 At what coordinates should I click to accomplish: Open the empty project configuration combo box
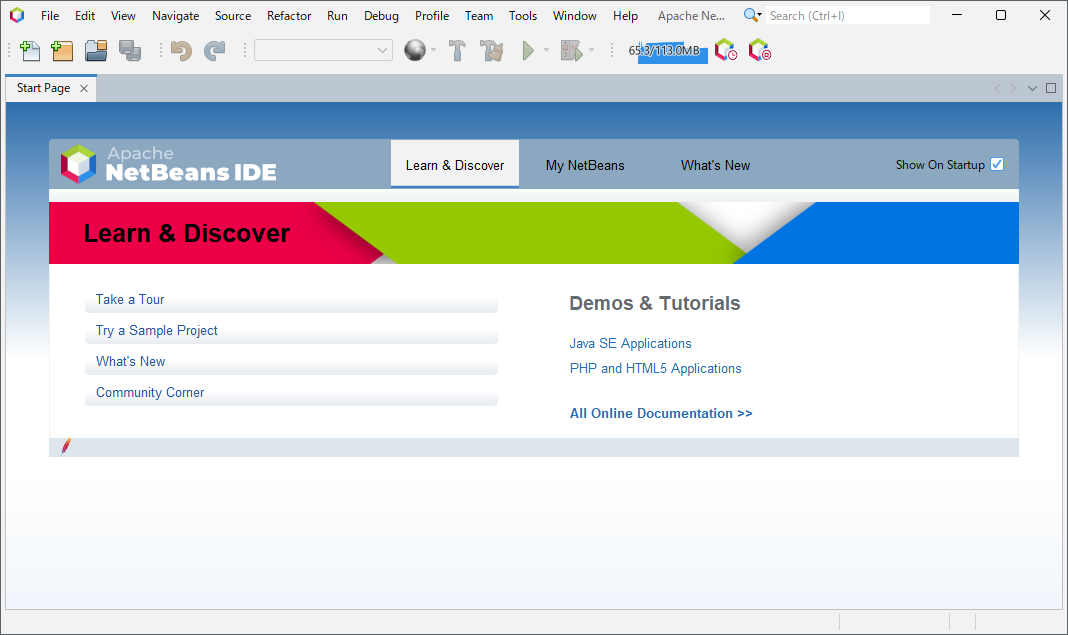(324, 50)
